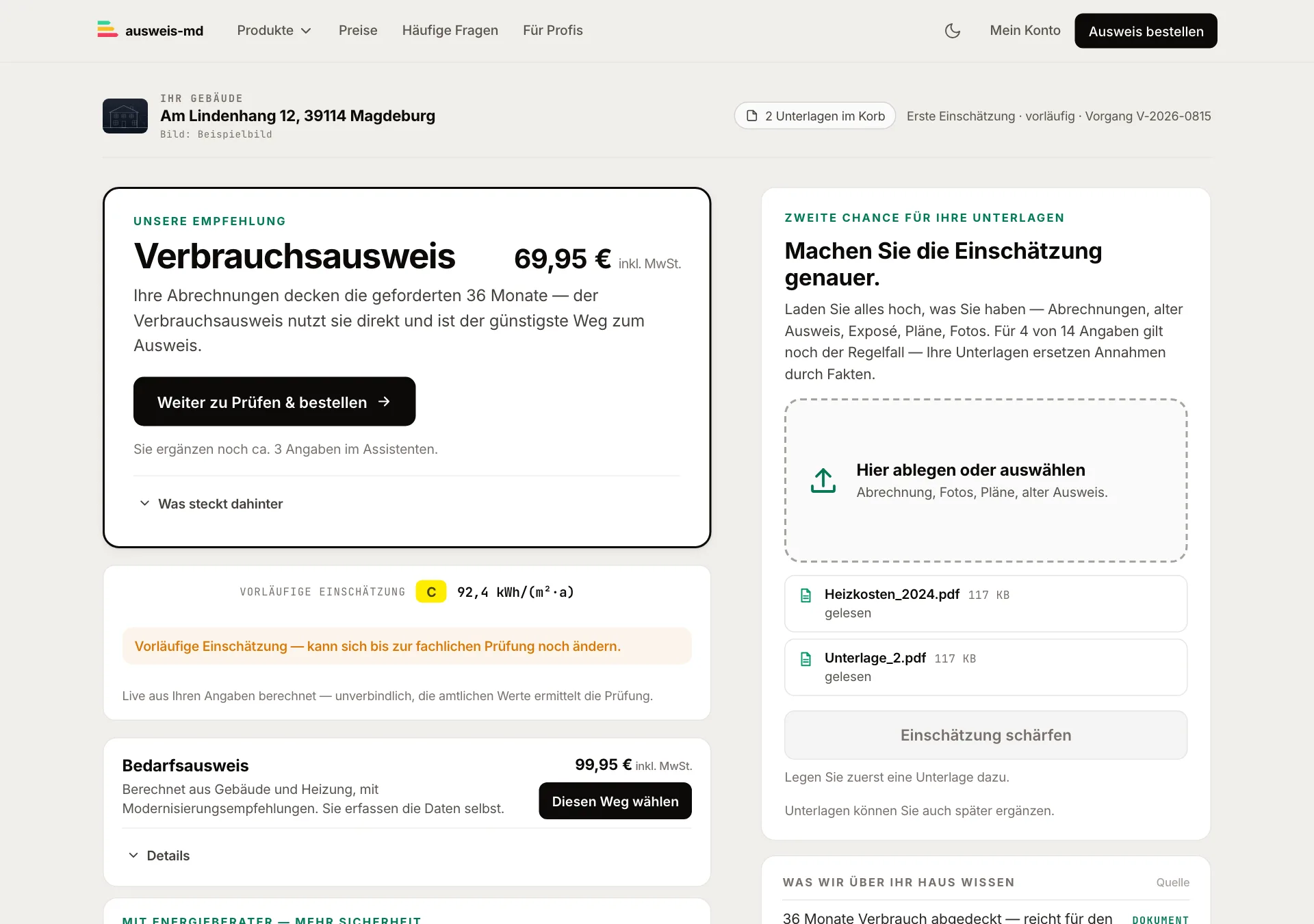The width and height of the screenshot is (1314, 924).
Task: Click the Für Profis navigation link
Action: click(x=553, y=31)
